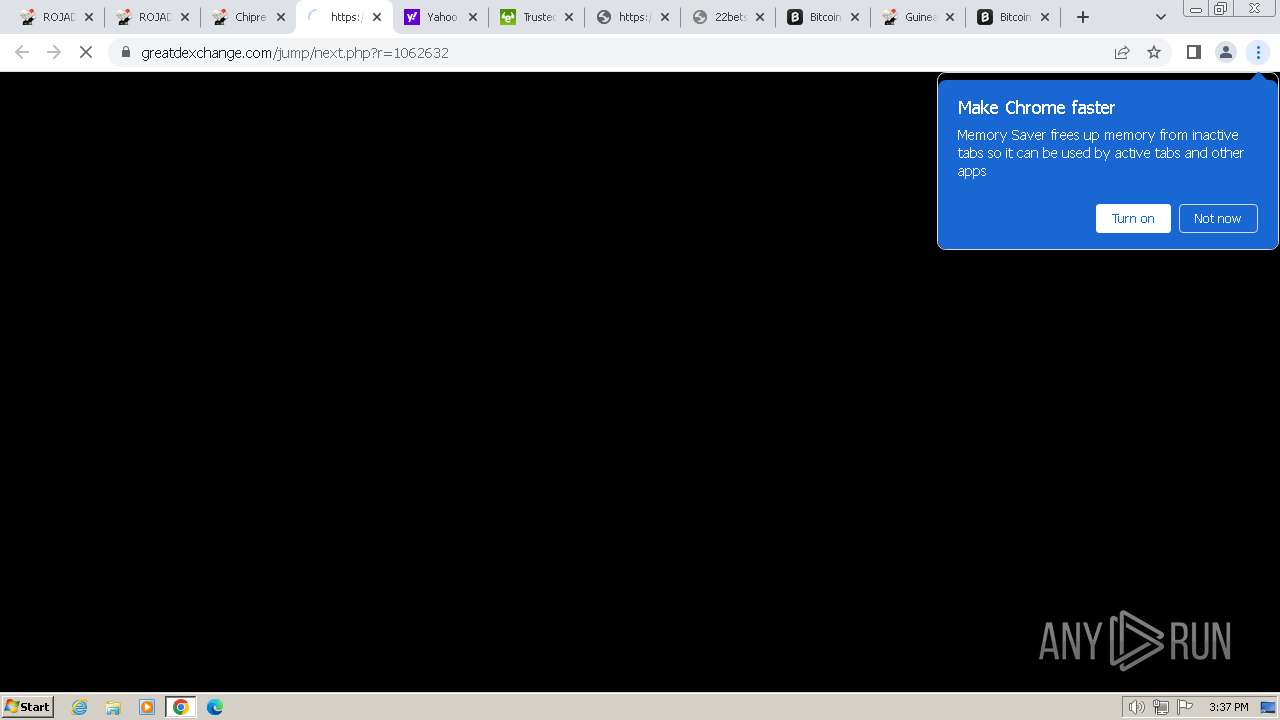
Task: Expand the tab search dropdown
Action: click(1161, 17)
